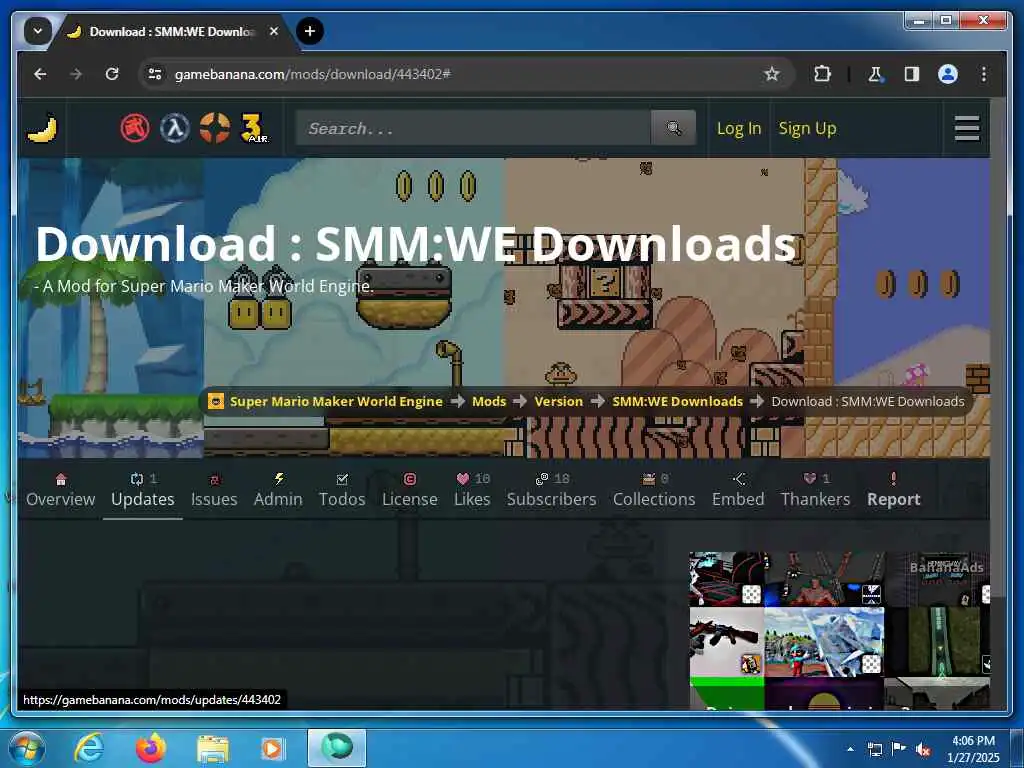
Task: Open the browser extensions puzzle icon
Action: click(822, 74)
